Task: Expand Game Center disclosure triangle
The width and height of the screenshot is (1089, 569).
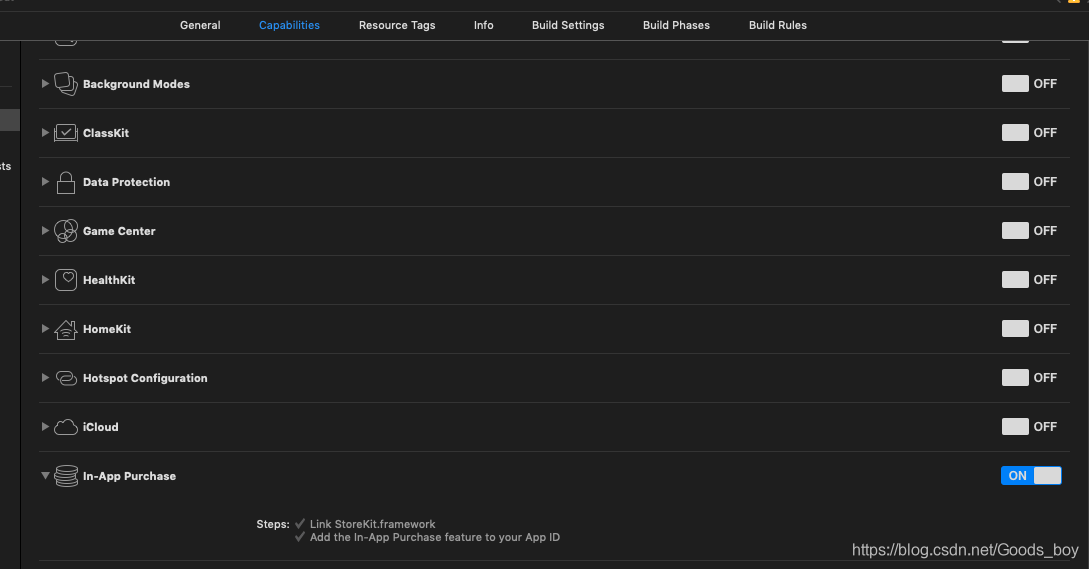Action: pyautogui.click(x=45, y=231)
